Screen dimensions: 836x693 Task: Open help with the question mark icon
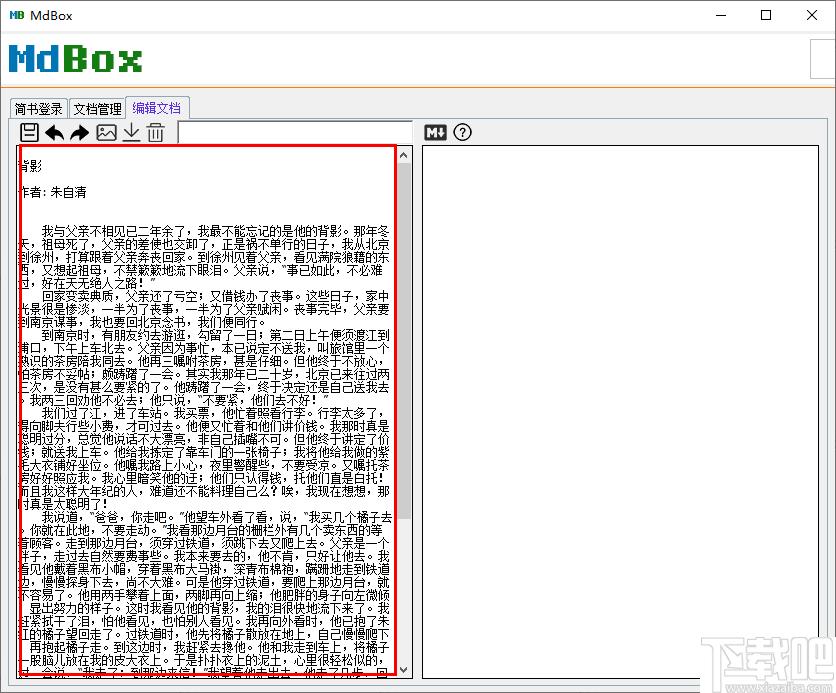point(462,132)
